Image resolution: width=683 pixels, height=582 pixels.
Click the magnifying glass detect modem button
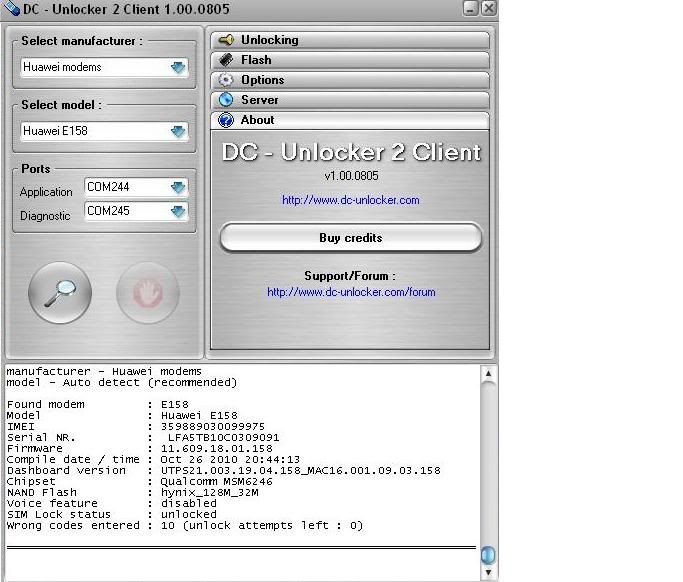(60, 292)
